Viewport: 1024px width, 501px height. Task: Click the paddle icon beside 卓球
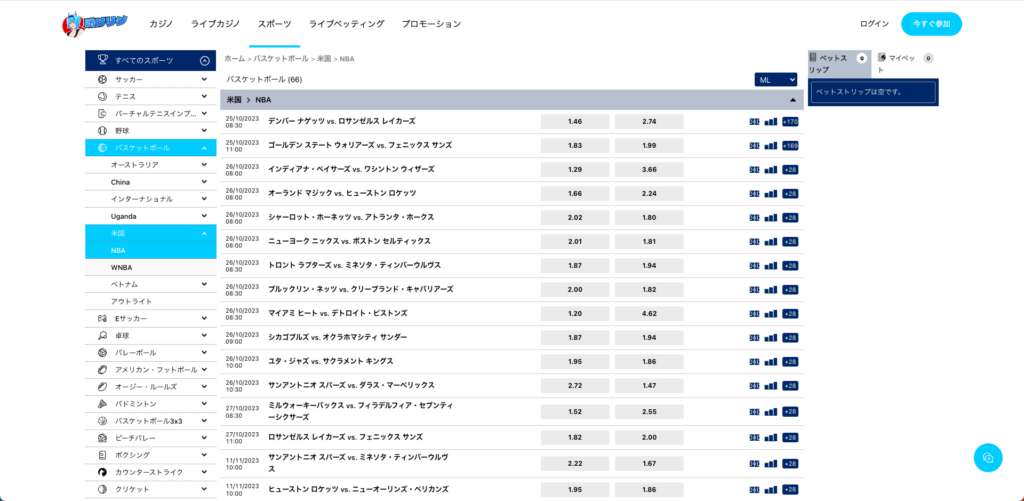click(103, 335)
